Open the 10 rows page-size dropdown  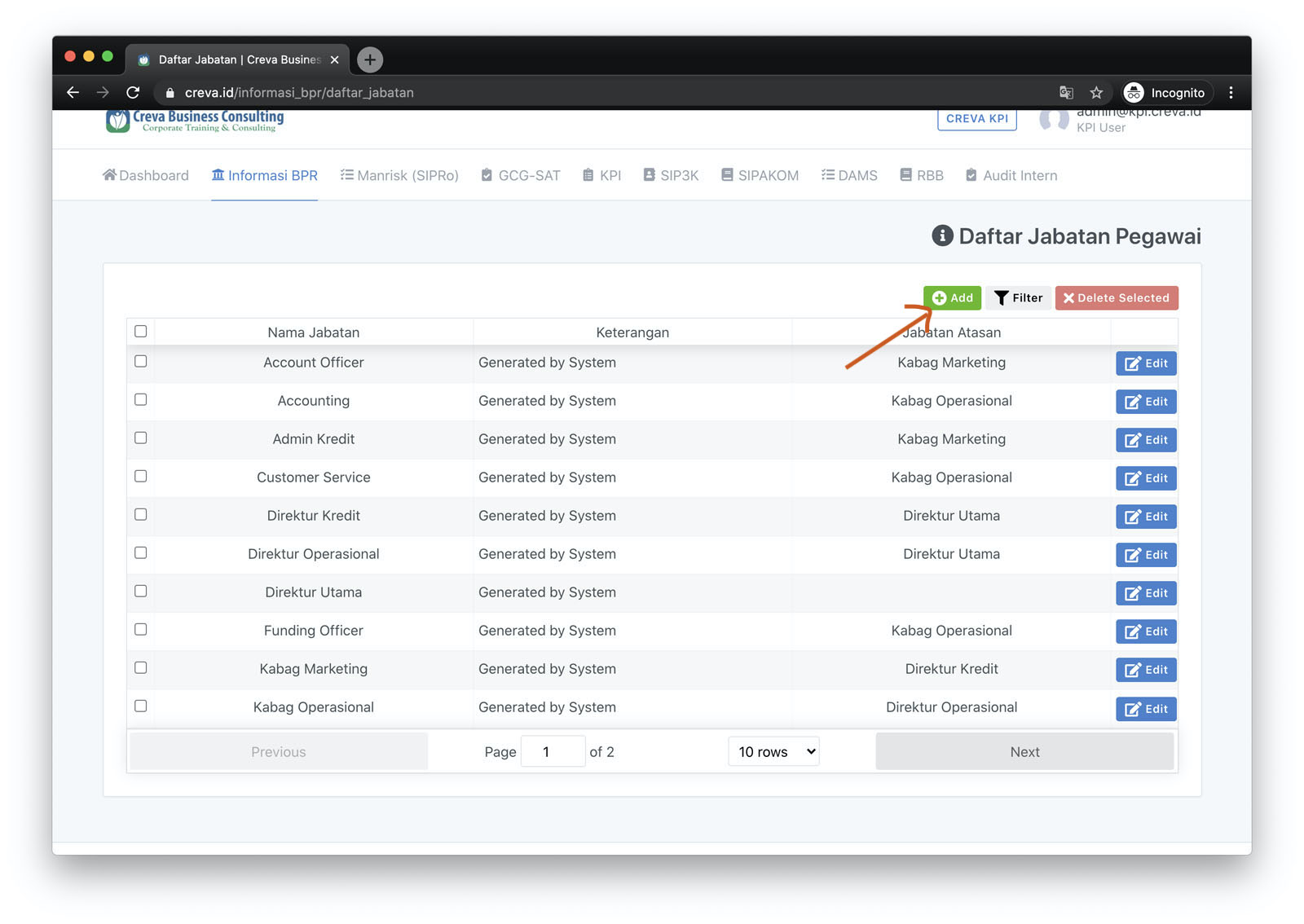(x=773, y=751)
